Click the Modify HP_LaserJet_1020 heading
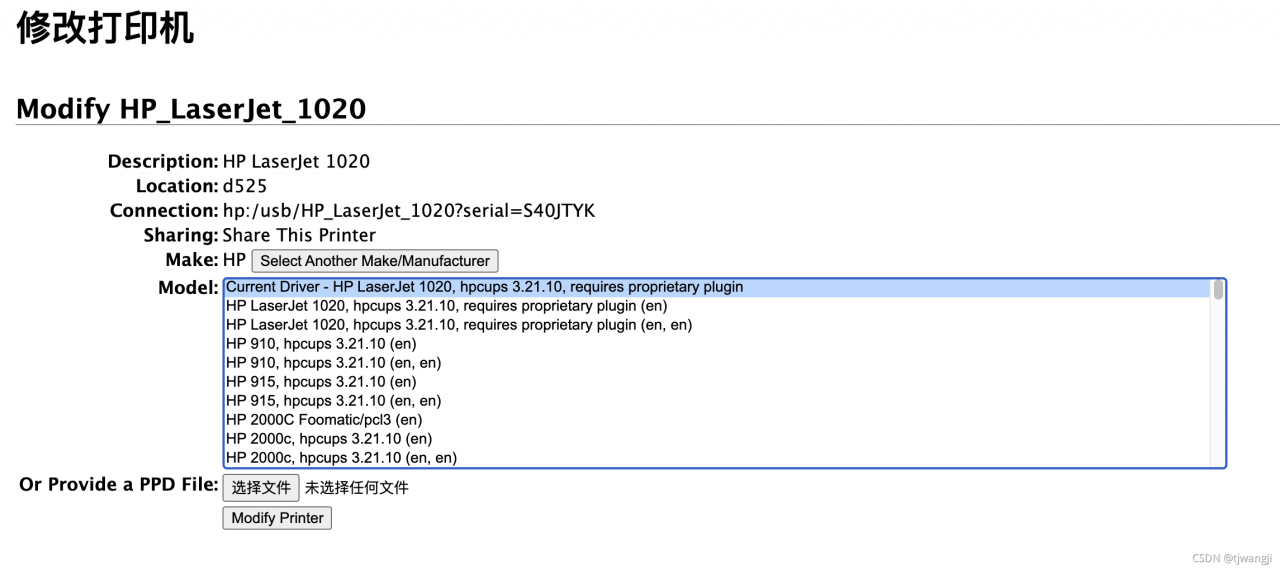1280x570 pixels. (191, 109)
